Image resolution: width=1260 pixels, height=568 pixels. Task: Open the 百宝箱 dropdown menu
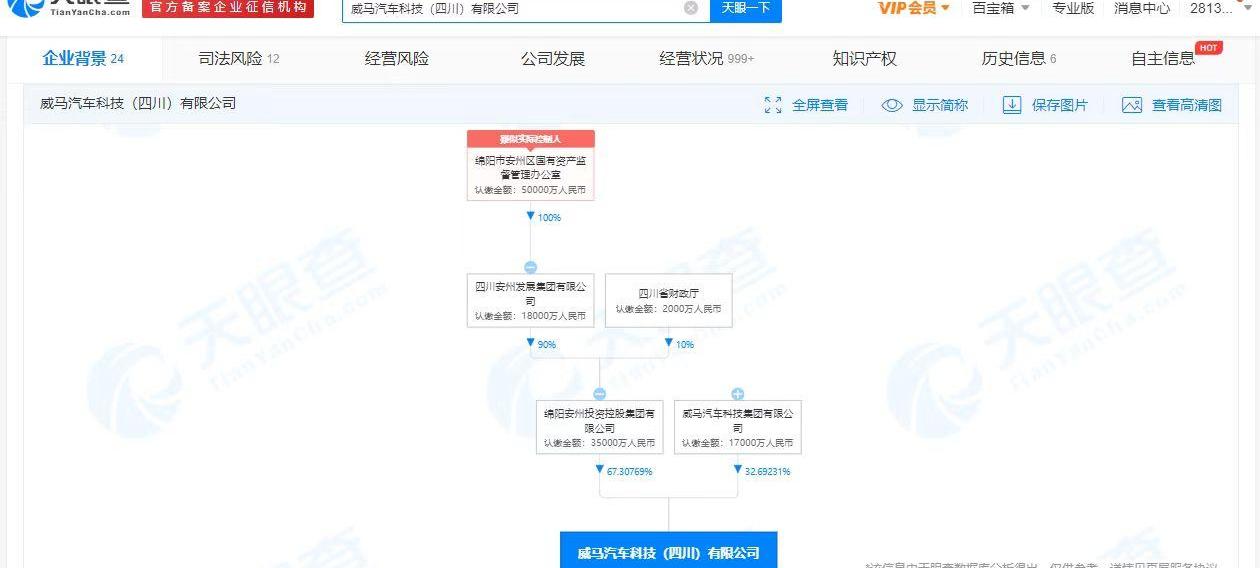1001,8
